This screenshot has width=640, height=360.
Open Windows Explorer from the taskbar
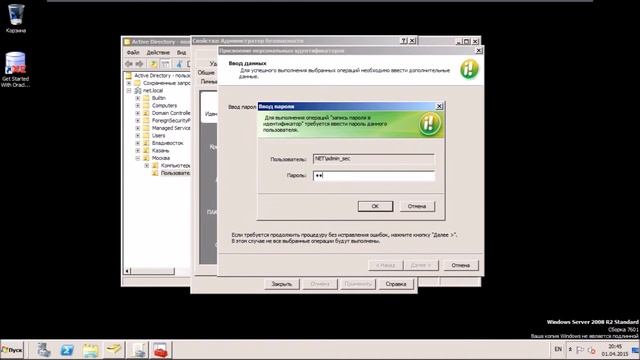(x=91, y=350)
